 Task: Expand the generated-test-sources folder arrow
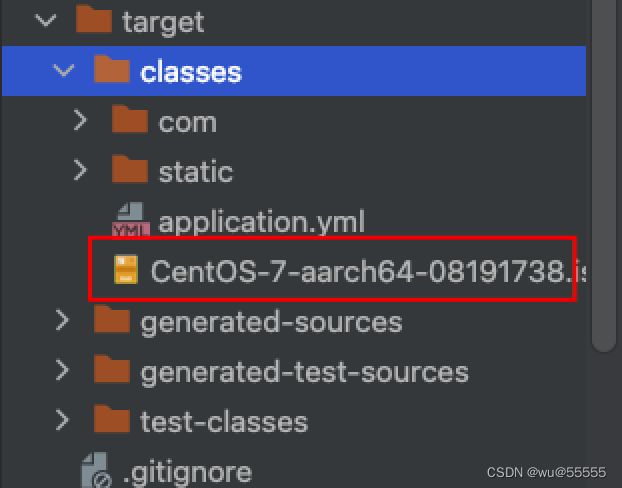click(x=64, y=371)
